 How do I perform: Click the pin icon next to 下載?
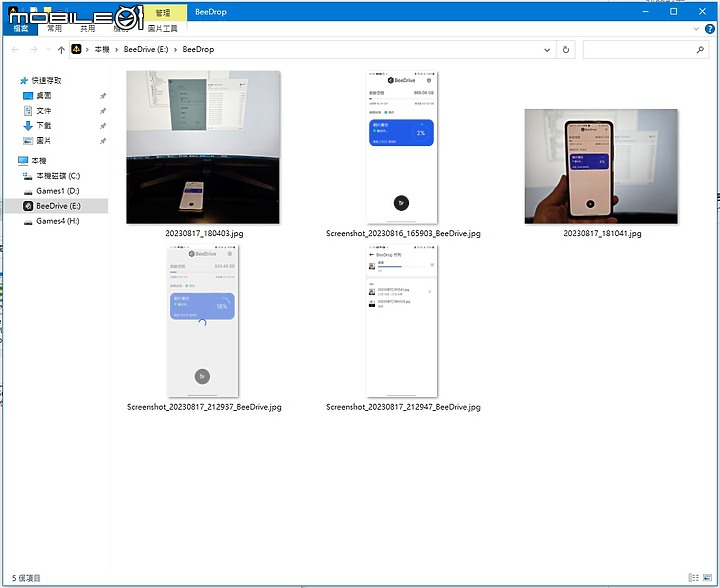[x=103, y=126]
